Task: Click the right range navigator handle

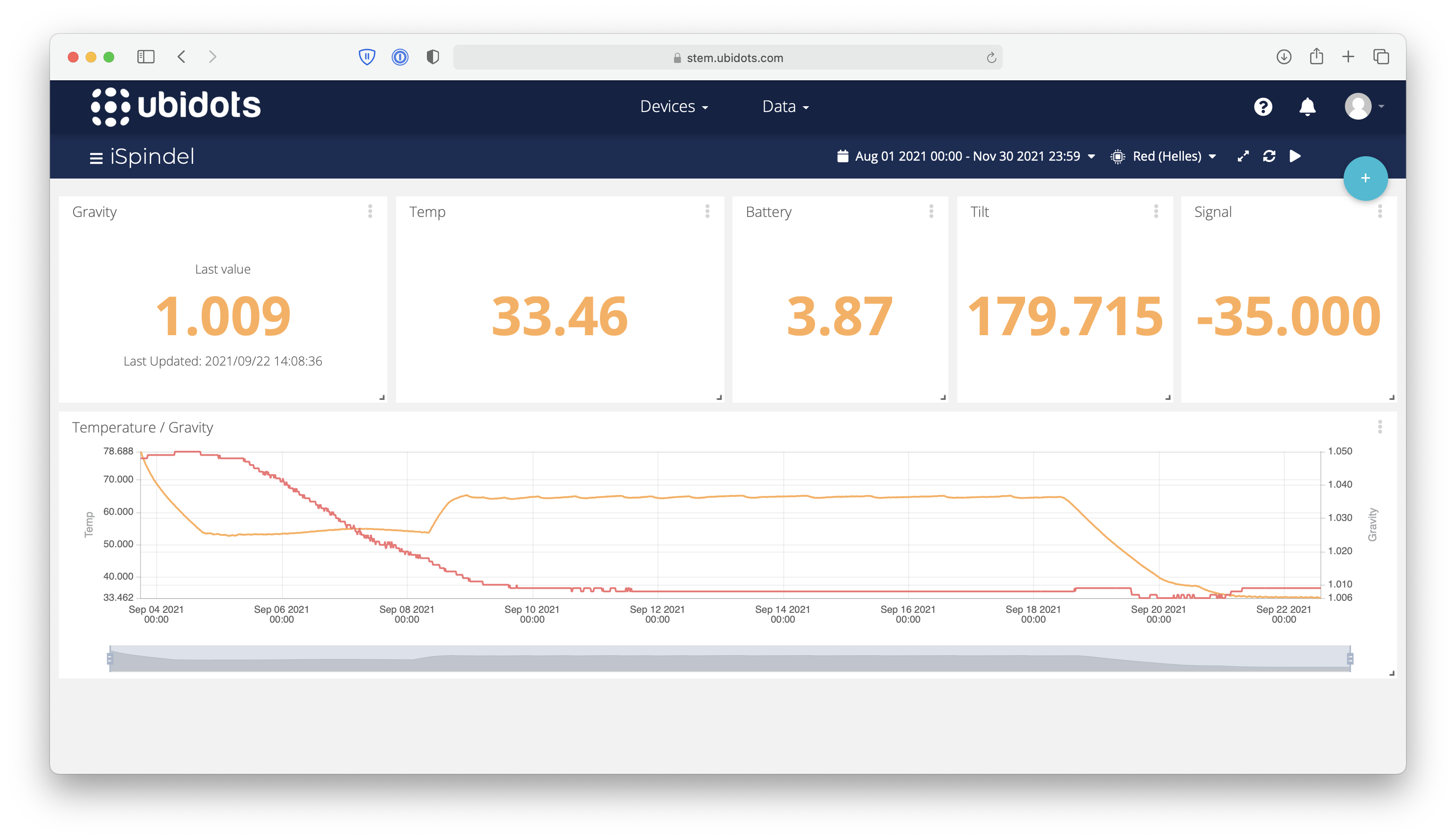Action: 1350,658
